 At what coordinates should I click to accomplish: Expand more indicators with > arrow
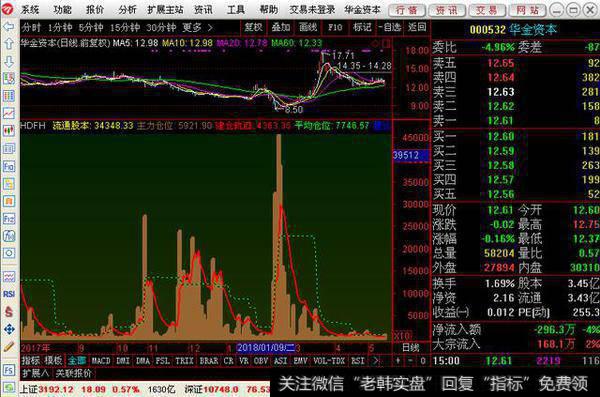(x=375, y=361)
